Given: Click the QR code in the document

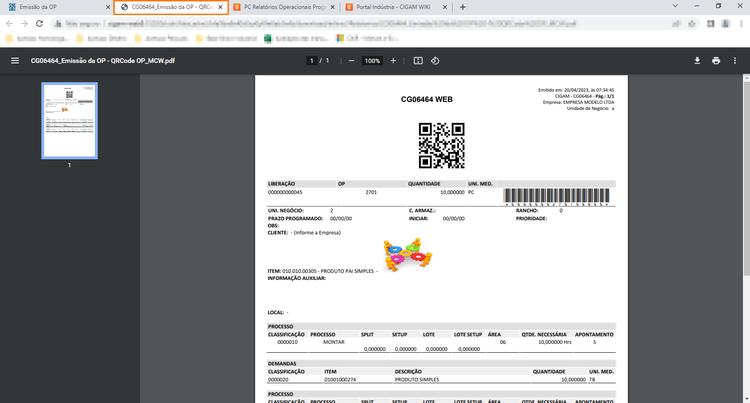Looking at the screenshot, I should tap(441, 145).
